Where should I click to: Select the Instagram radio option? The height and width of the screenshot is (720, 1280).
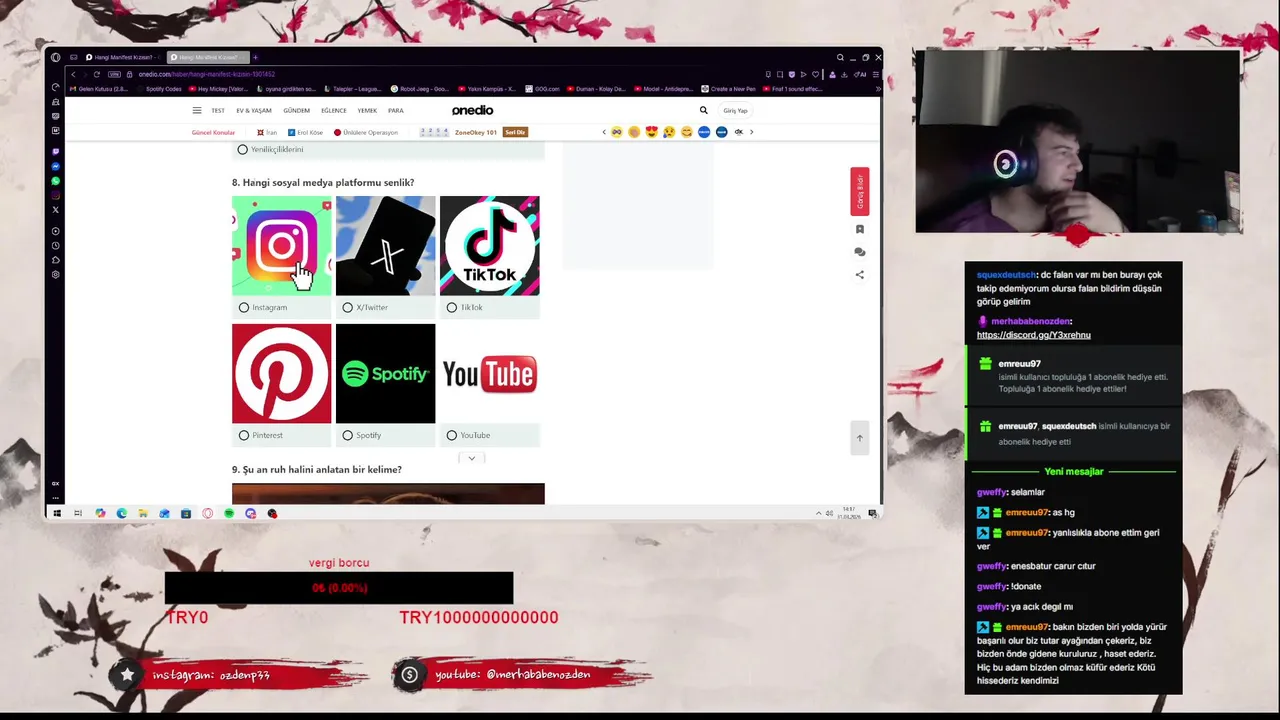point(244,307)
